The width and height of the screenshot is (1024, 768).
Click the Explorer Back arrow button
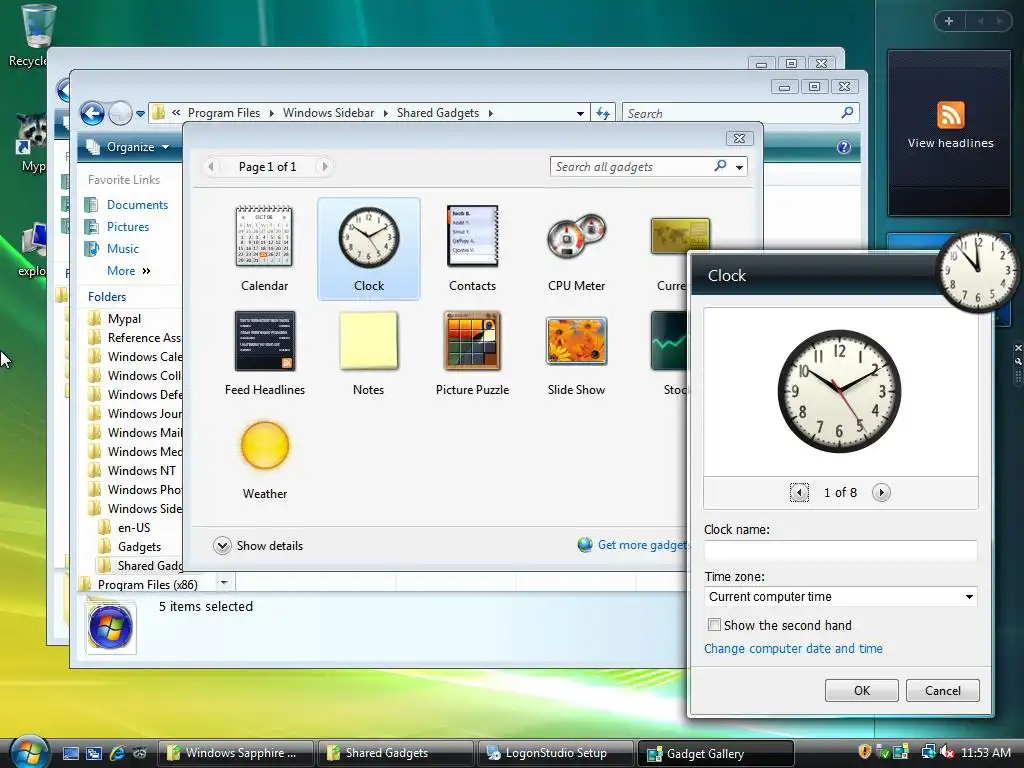tap(92, 114)
